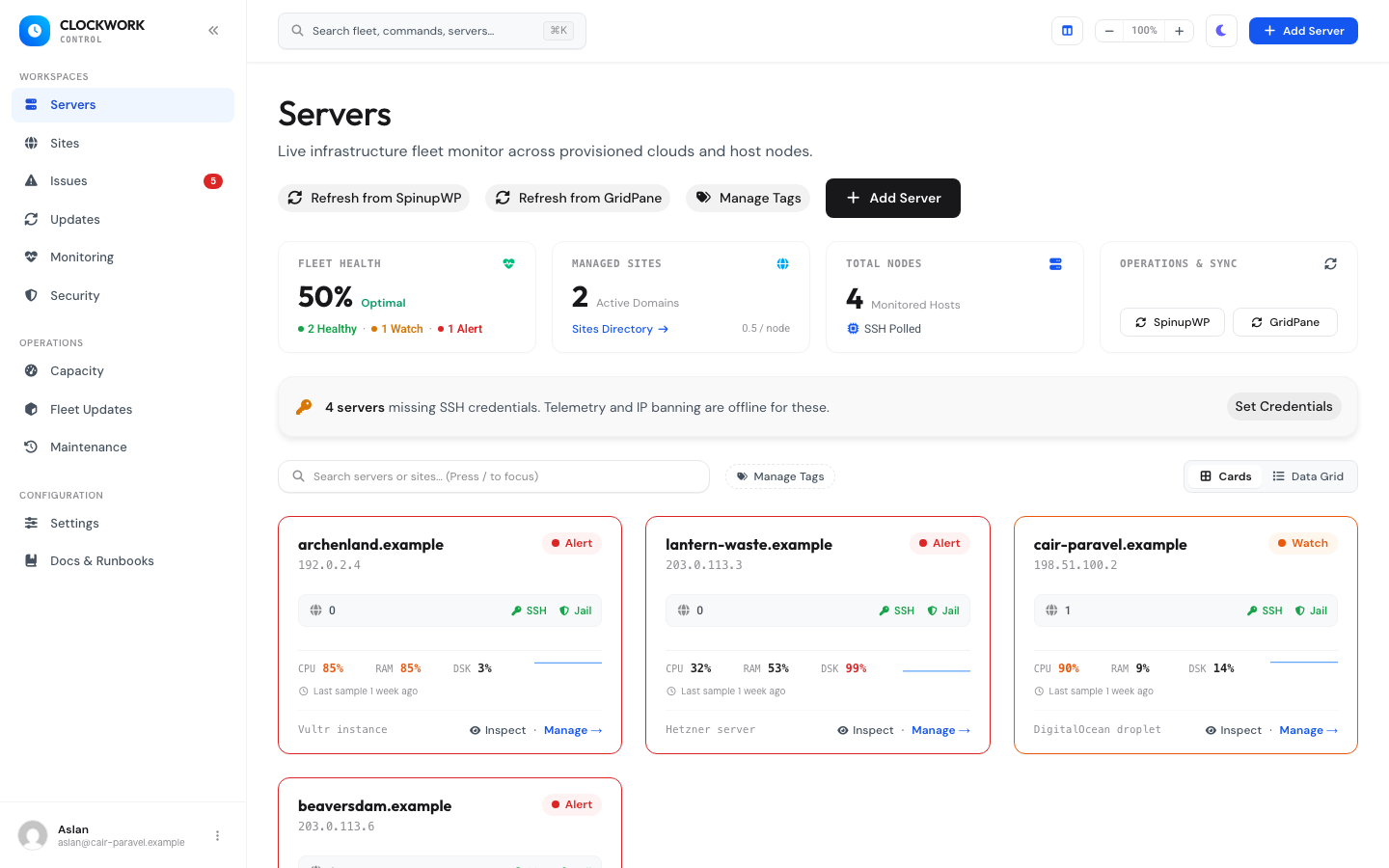The image size is (1389, 868).
Task: Manage the archenland.example server
Action: click(x=573, y=730)
